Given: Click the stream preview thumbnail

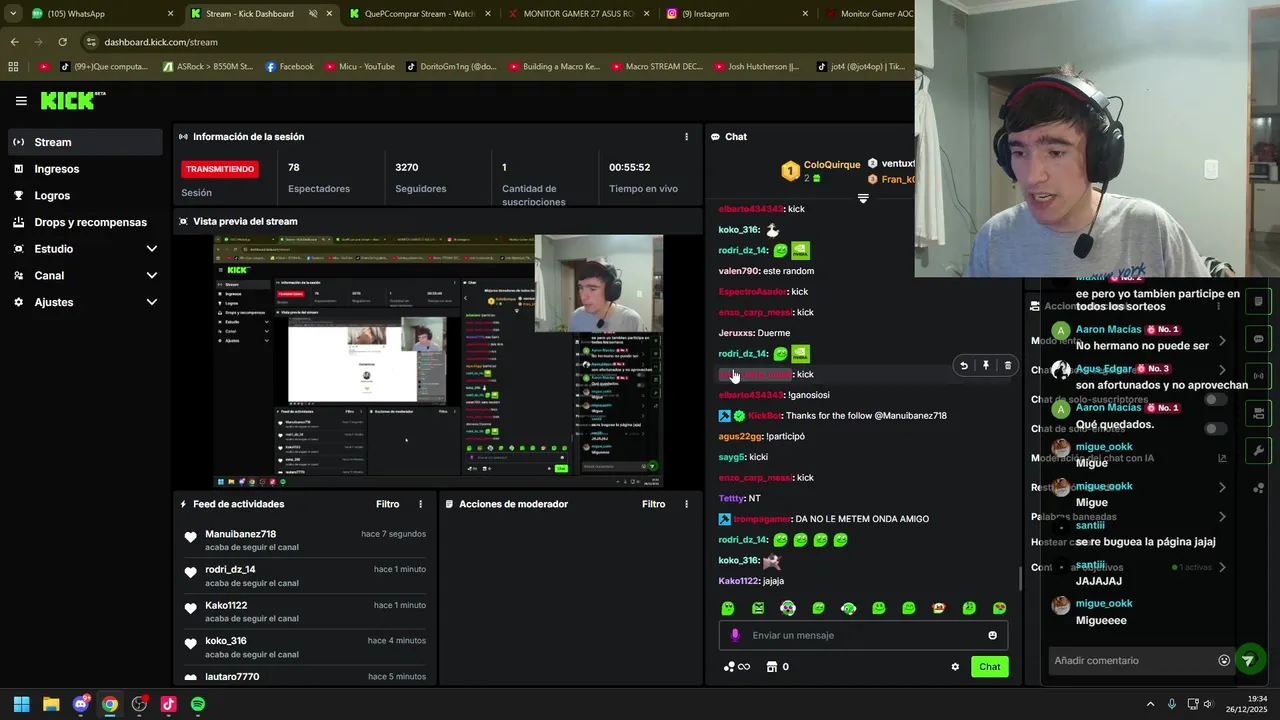Looking at the screenshot, I should 438,361.
